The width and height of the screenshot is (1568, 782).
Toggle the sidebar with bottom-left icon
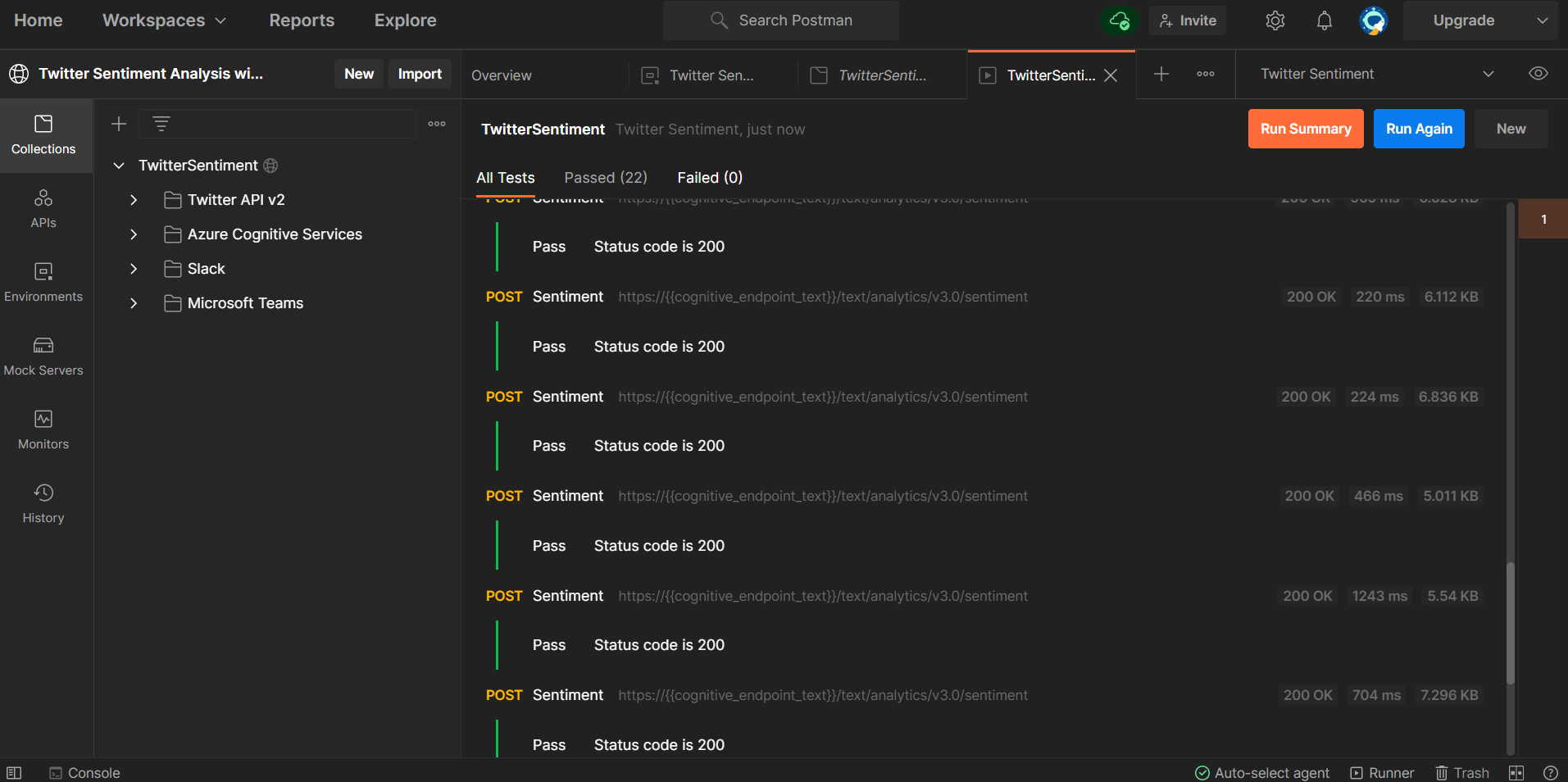click(14, 773)
